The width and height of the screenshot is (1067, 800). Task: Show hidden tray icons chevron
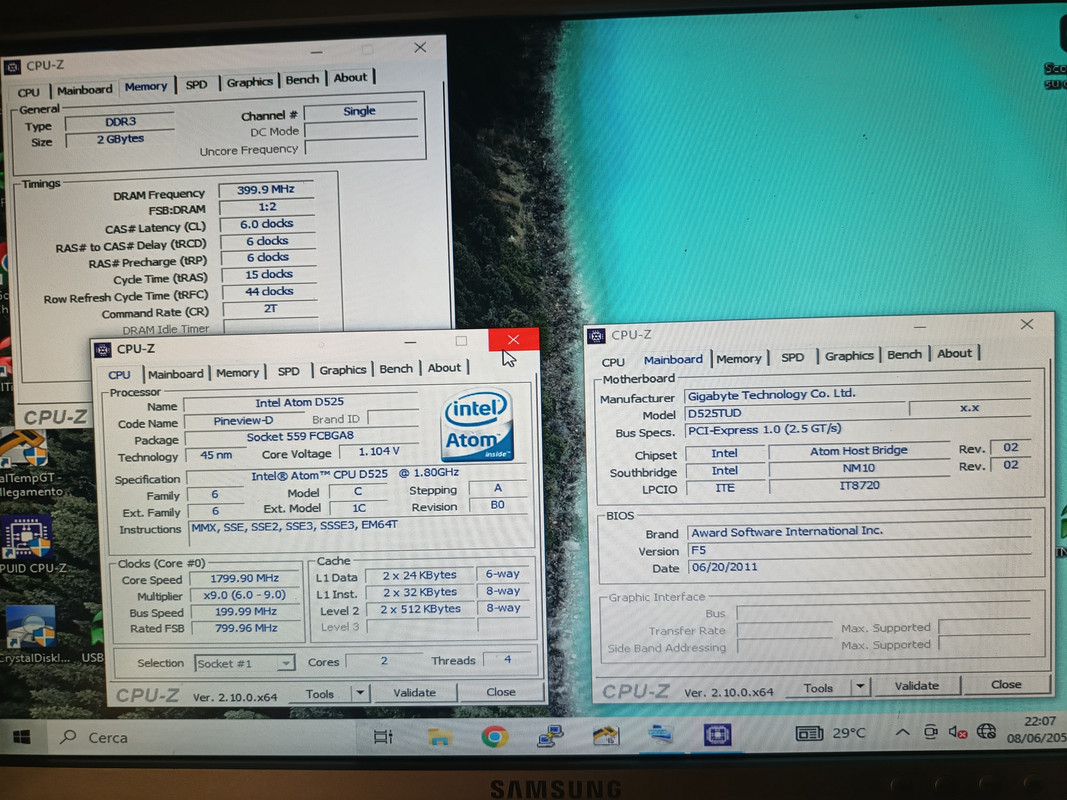tap(902, 733)
